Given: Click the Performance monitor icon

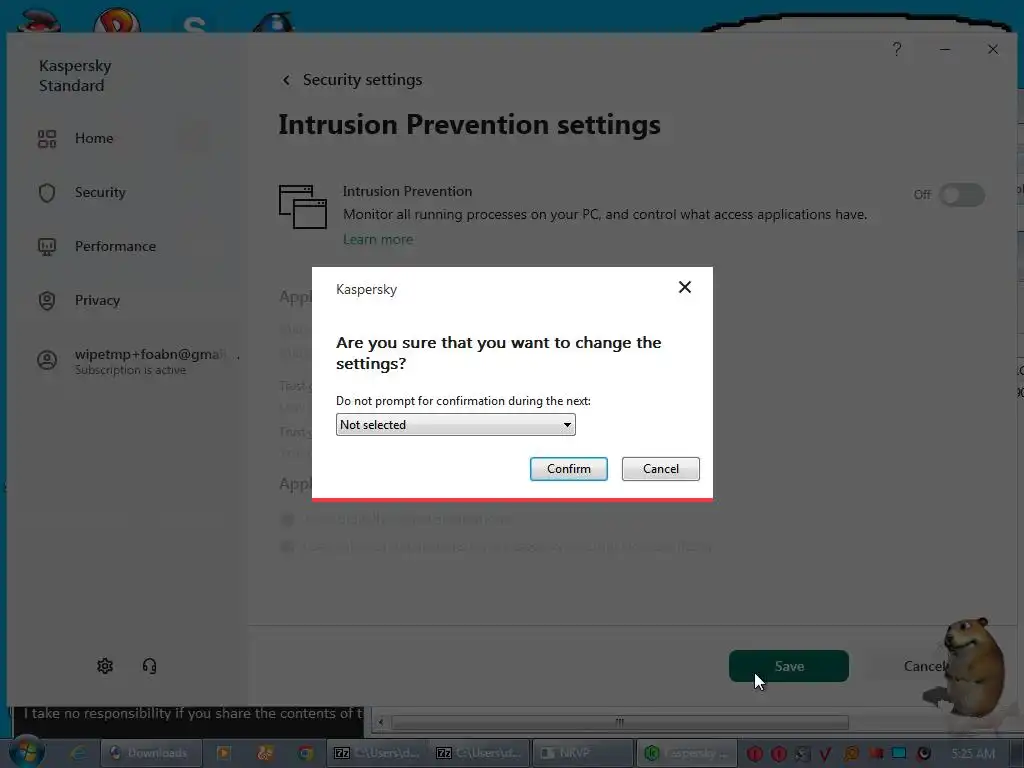Looking at the screenshot, I should click(47, 247).
